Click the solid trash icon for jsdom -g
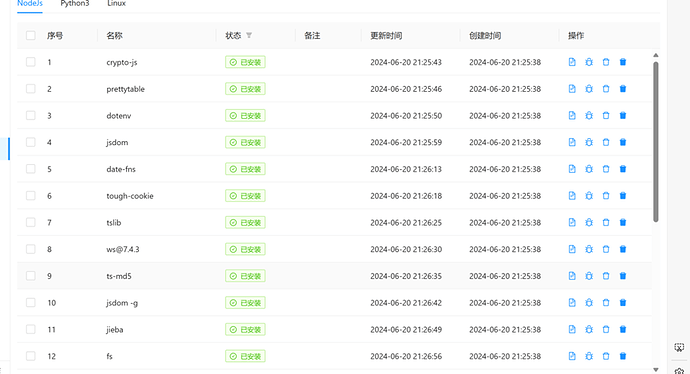This screenshot has width=690, height=374. click(623, 303)
